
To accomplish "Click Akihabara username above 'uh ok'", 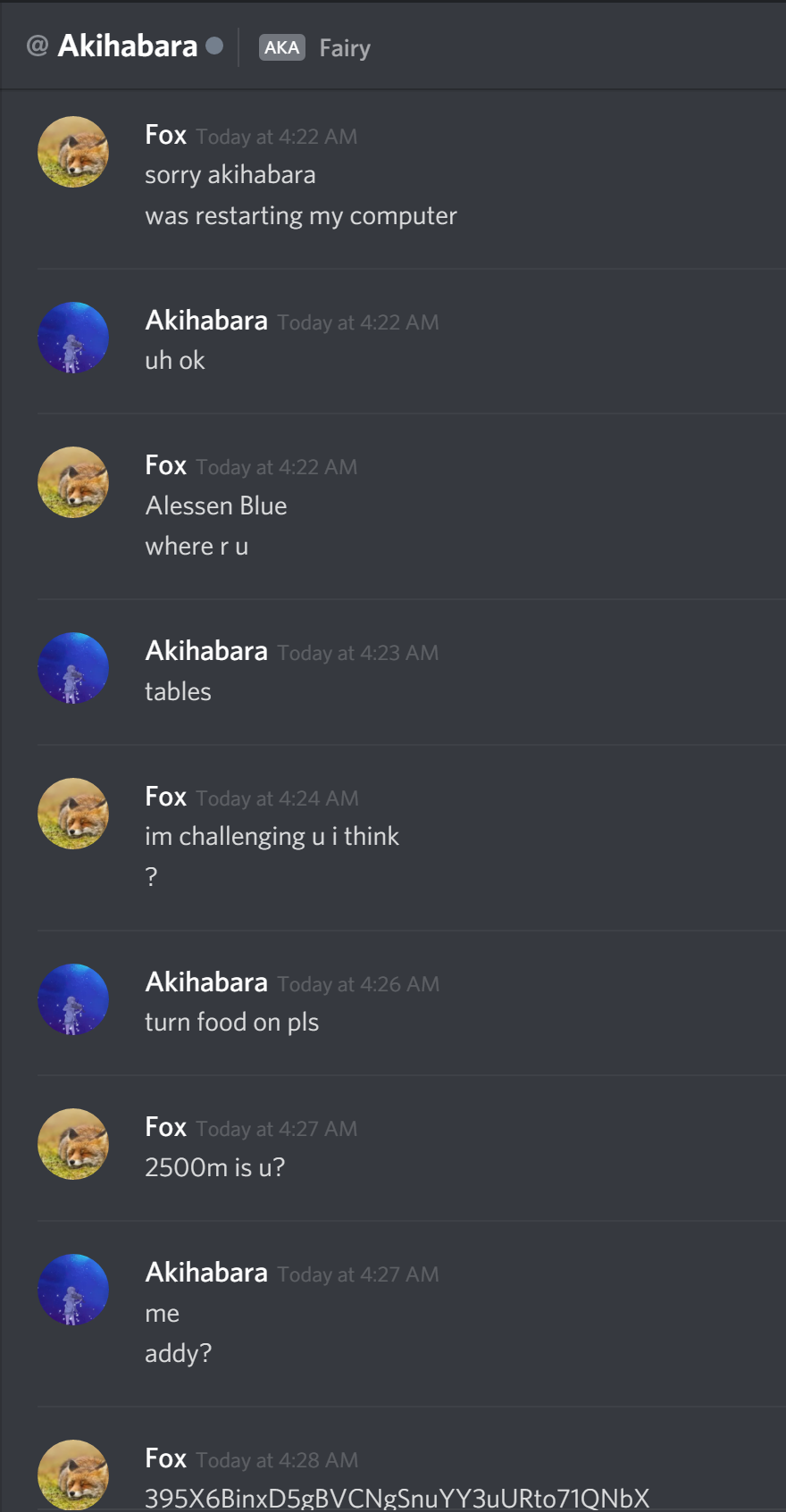I will (x=206, y=321).
